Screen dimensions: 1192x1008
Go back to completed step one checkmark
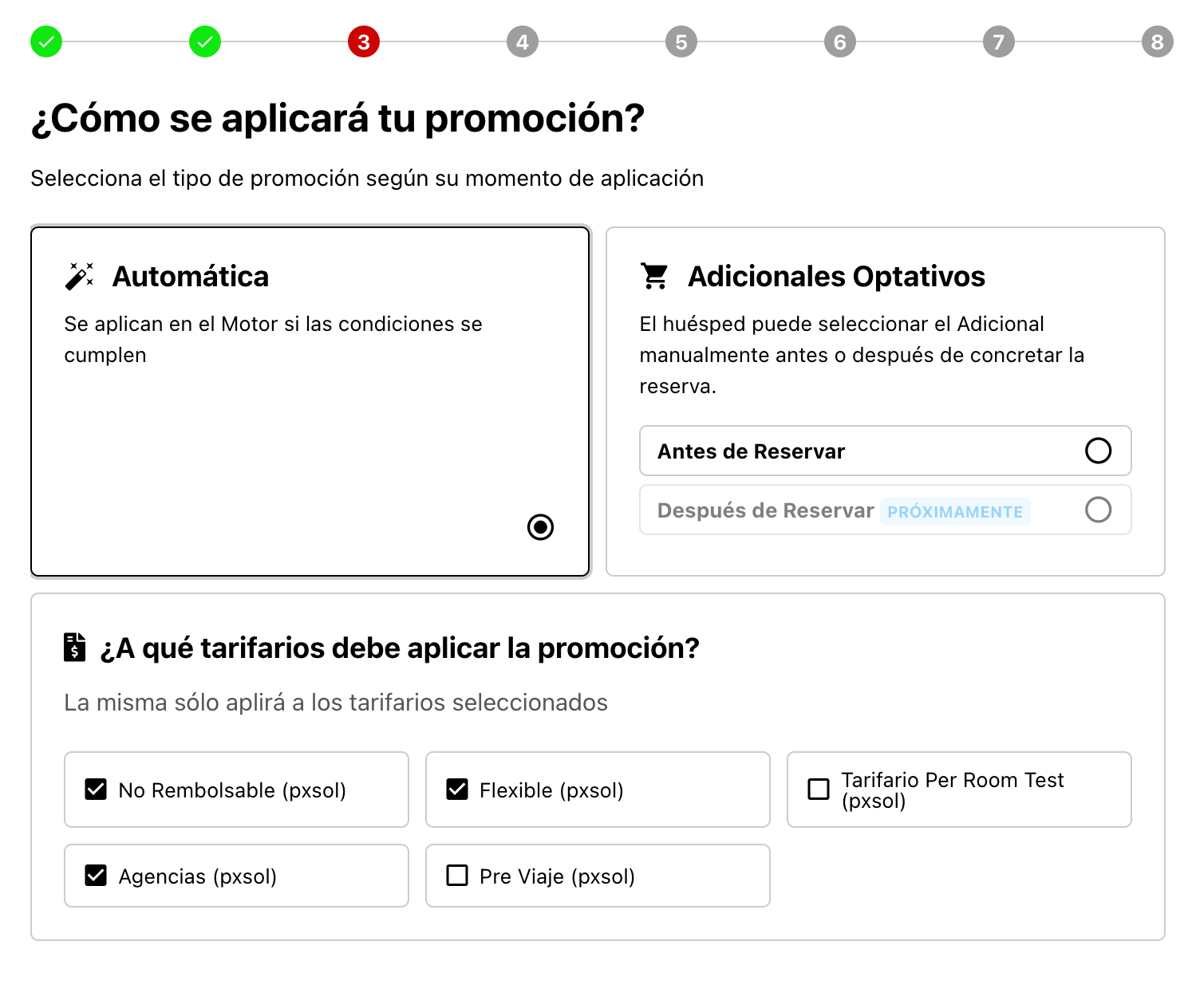click(46, 41)
